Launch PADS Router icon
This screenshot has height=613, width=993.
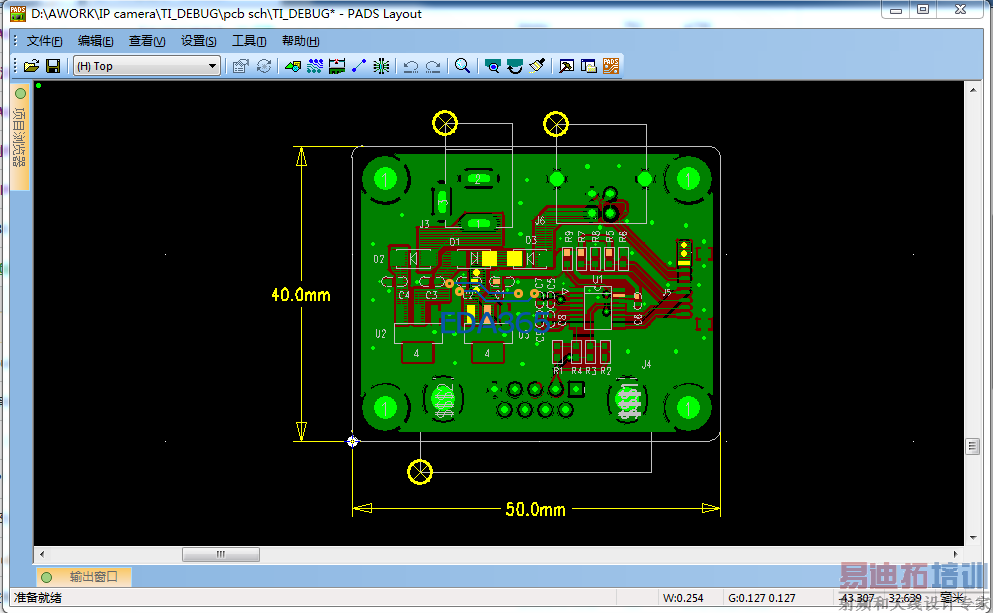(611, 66)
